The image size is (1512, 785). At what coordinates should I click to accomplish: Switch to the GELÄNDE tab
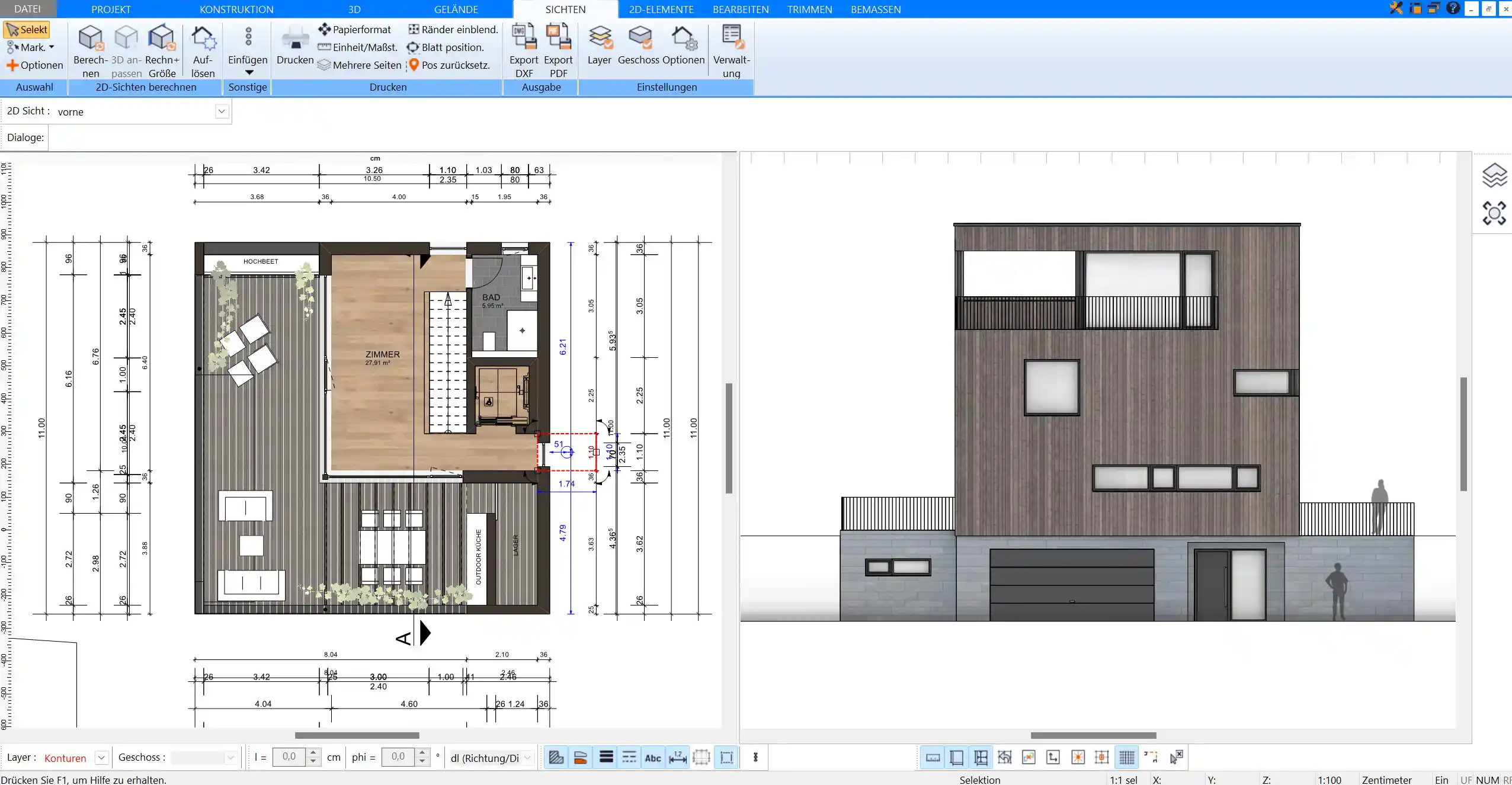456,9
